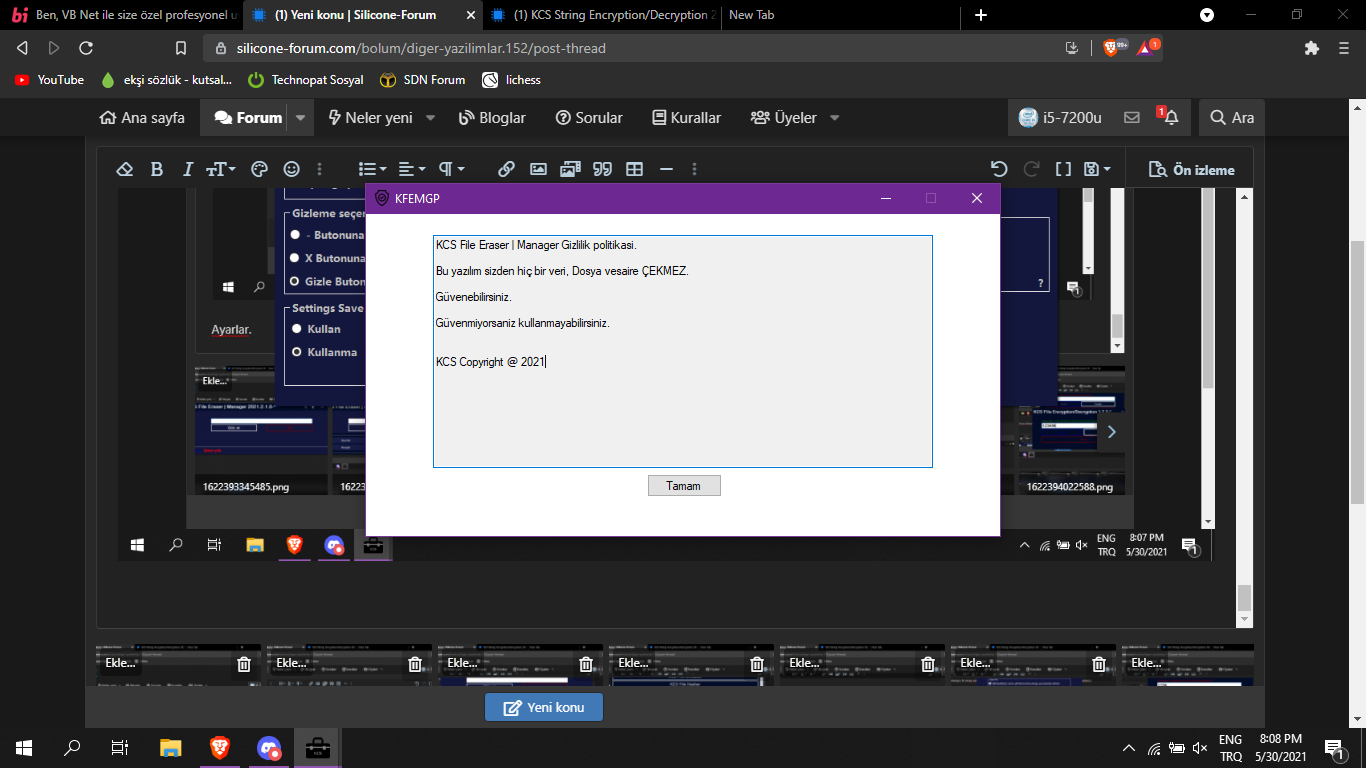Insert a horizontal line

point(666,169)
